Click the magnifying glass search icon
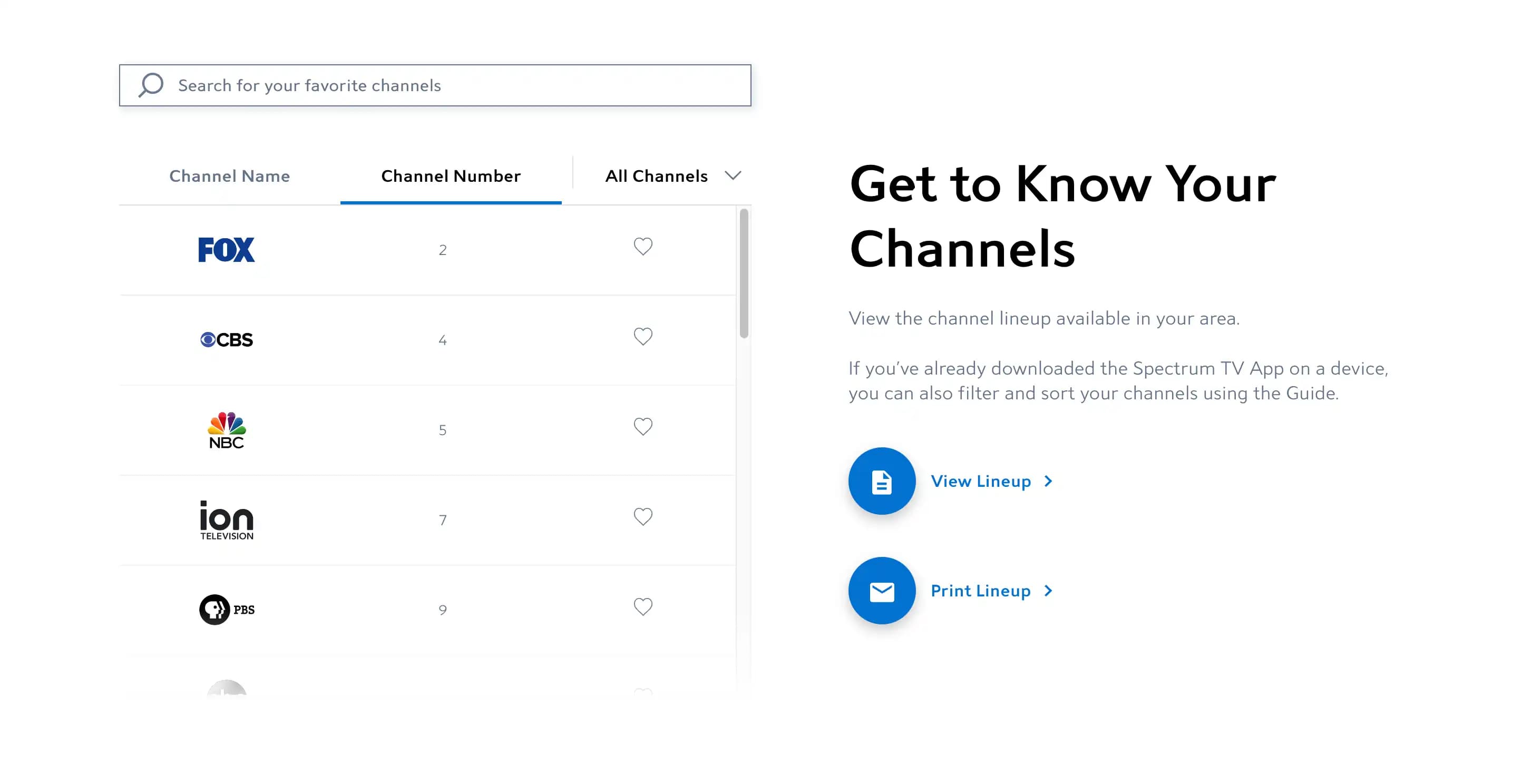This screenshot has height=784, width=1522. pos(151,85)
